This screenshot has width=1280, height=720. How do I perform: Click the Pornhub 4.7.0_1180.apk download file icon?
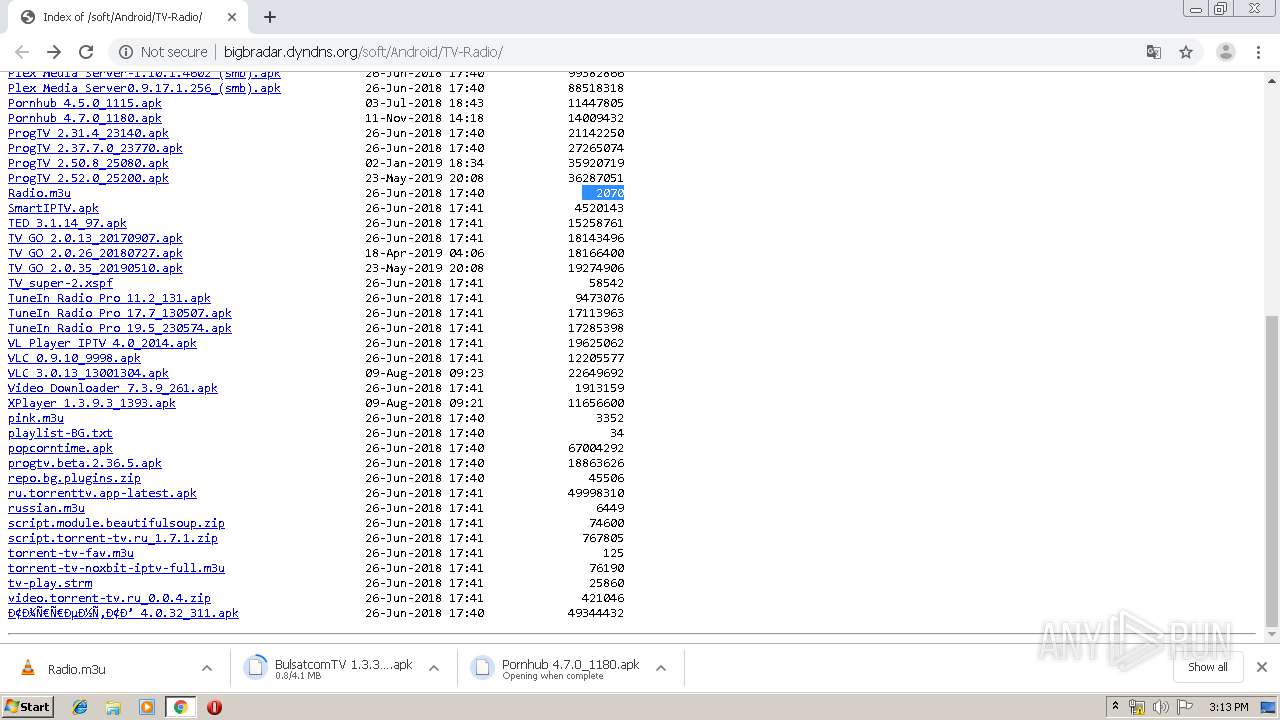pos(483,668)
